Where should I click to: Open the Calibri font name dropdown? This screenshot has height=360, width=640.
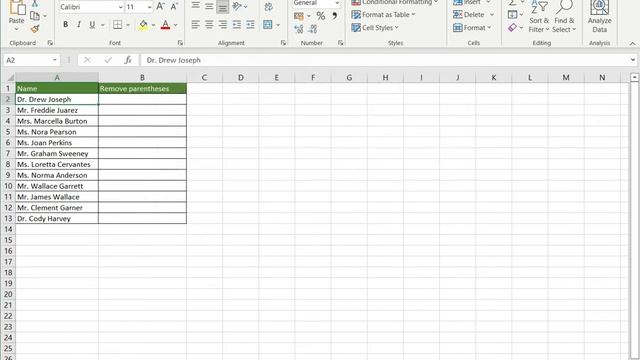click(x=120, y=7)
